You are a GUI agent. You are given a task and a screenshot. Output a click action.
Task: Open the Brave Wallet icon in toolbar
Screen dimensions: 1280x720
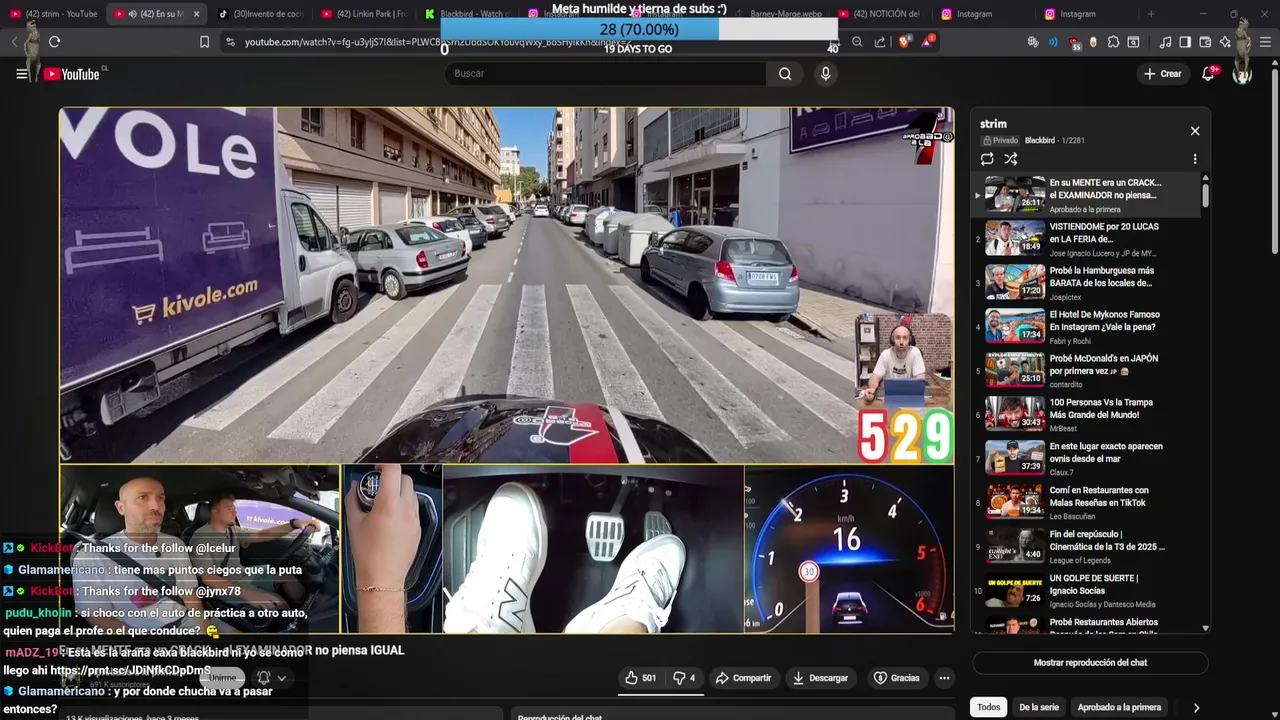pos(1205,42)
